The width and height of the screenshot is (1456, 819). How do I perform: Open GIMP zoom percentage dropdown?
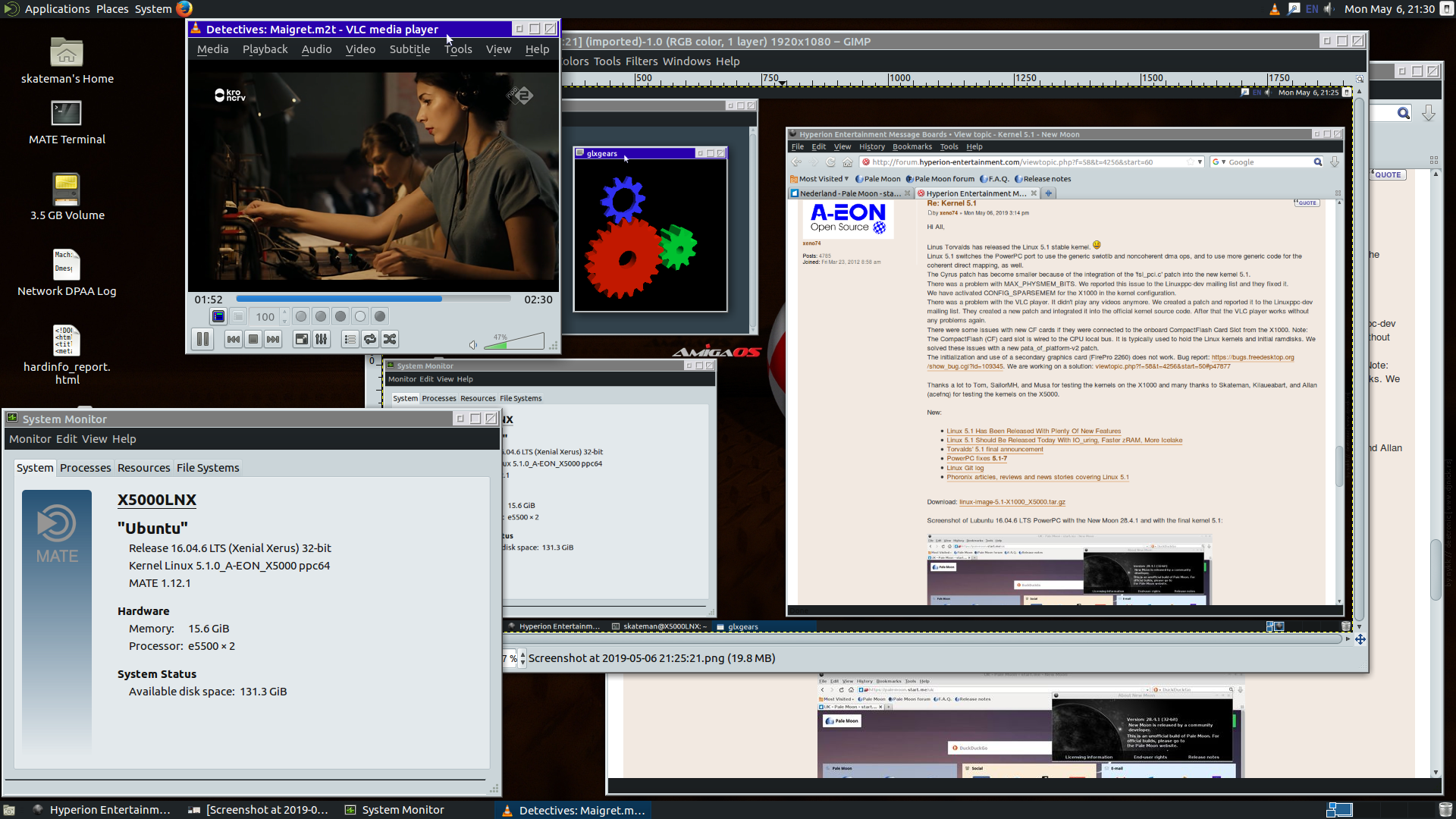point(522,658)
